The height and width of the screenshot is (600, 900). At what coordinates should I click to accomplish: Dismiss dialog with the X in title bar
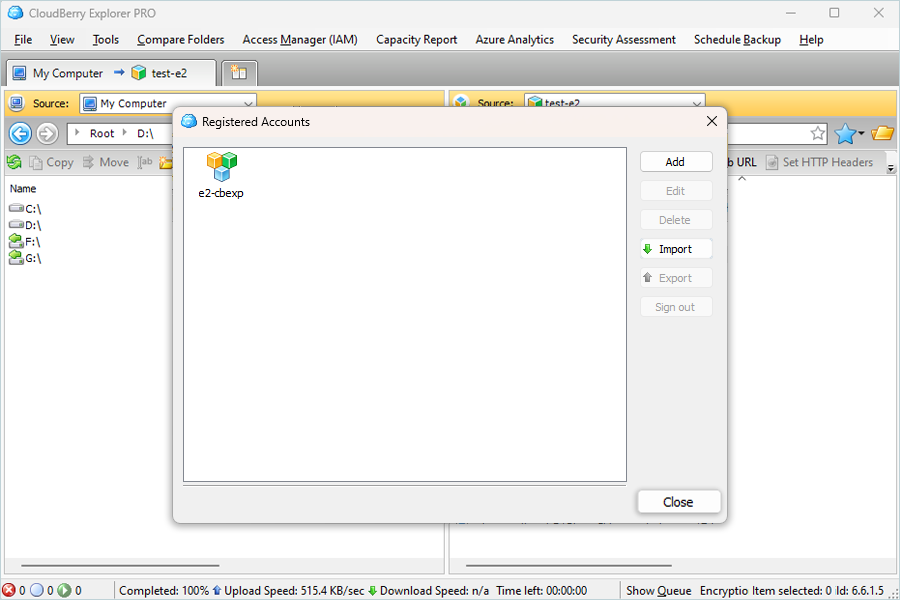tap(712, 121)
